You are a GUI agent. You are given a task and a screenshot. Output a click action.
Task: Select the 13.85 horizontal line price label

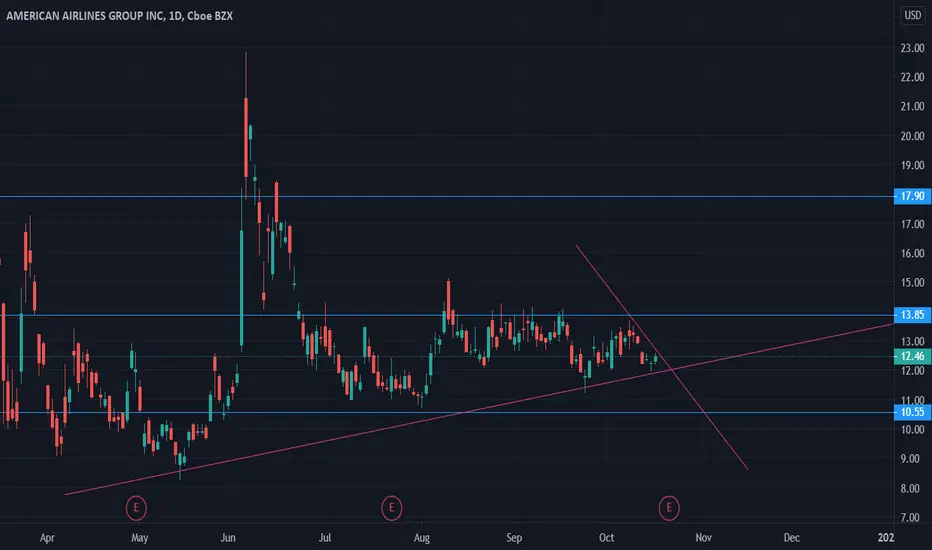coord(912,315)
